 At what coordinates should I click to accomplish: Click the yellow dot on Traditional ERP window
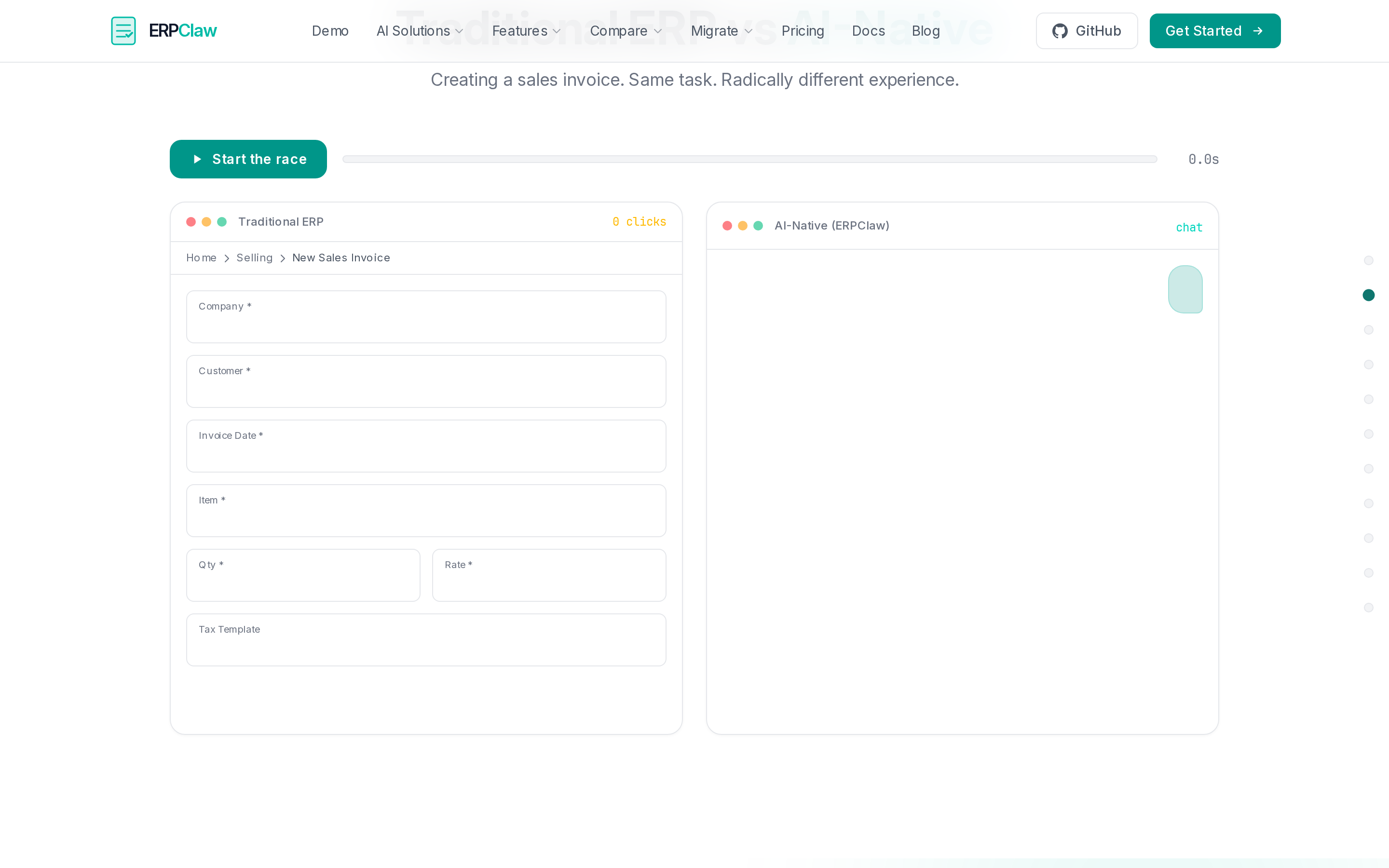[x=206, y=222]
